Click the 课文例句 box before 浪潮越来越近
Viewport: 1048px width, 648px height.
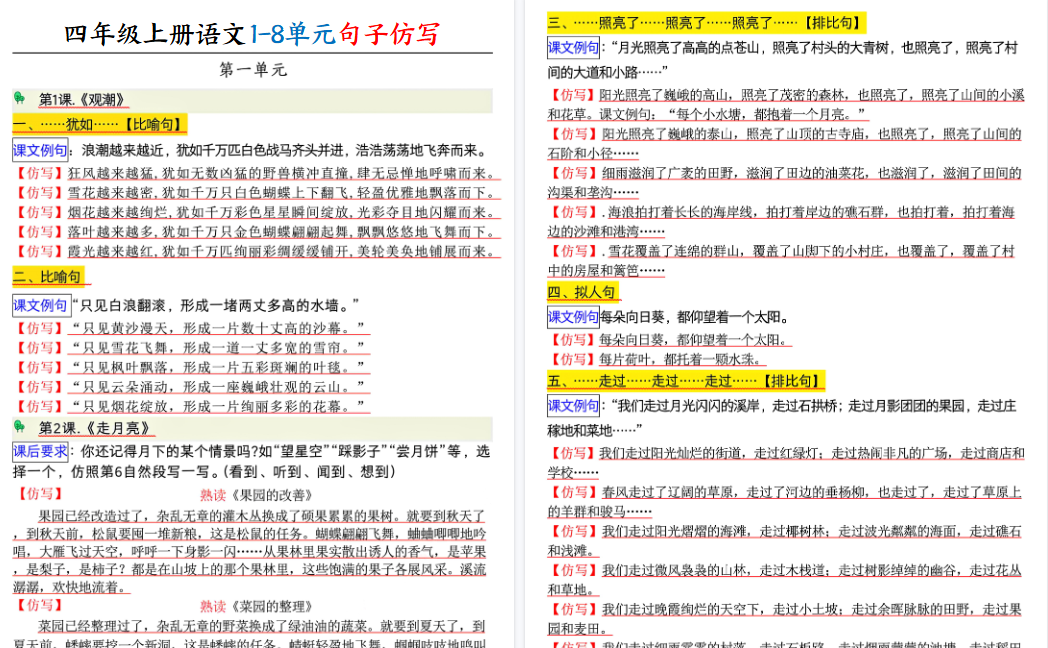(x=40, y=150)
